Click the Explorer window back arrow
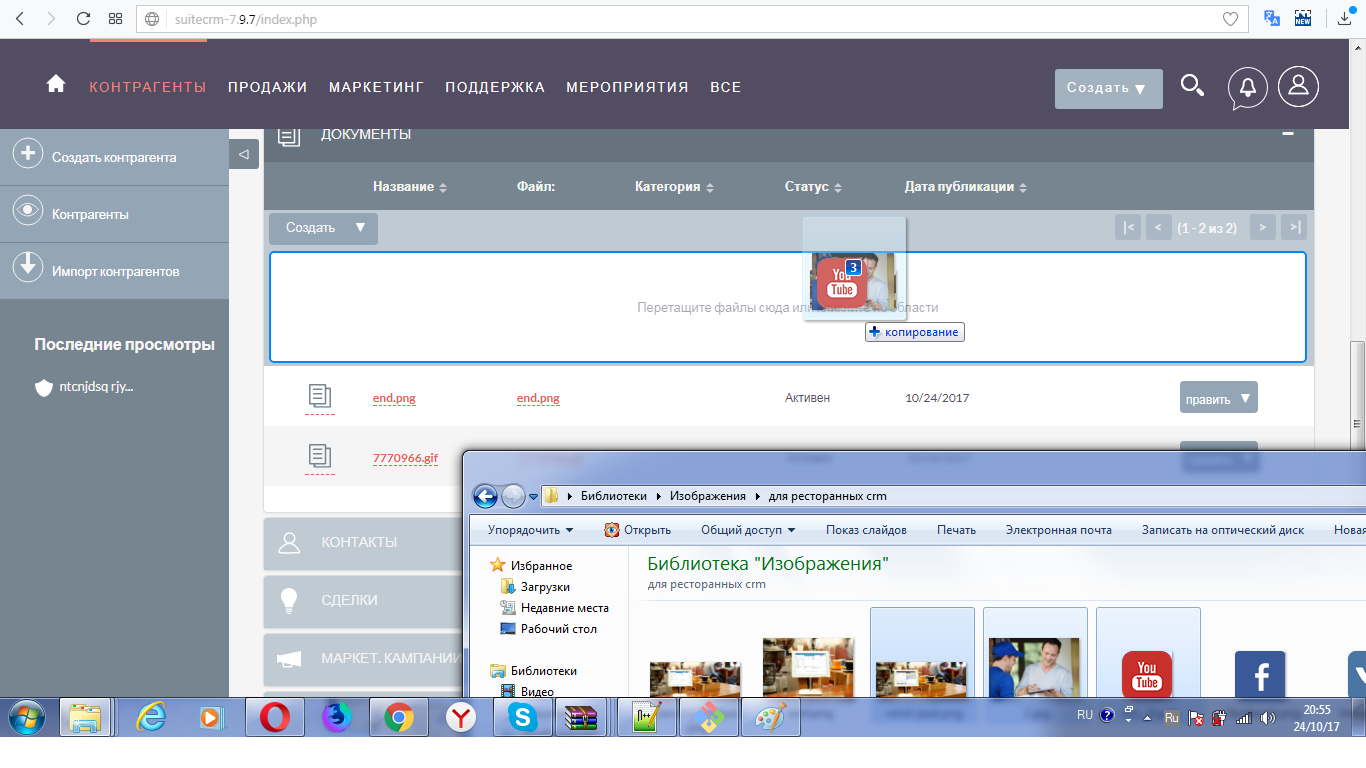The height and width of the screenshot is (768, 1366). pyautogui.click(x=485, y=496)
